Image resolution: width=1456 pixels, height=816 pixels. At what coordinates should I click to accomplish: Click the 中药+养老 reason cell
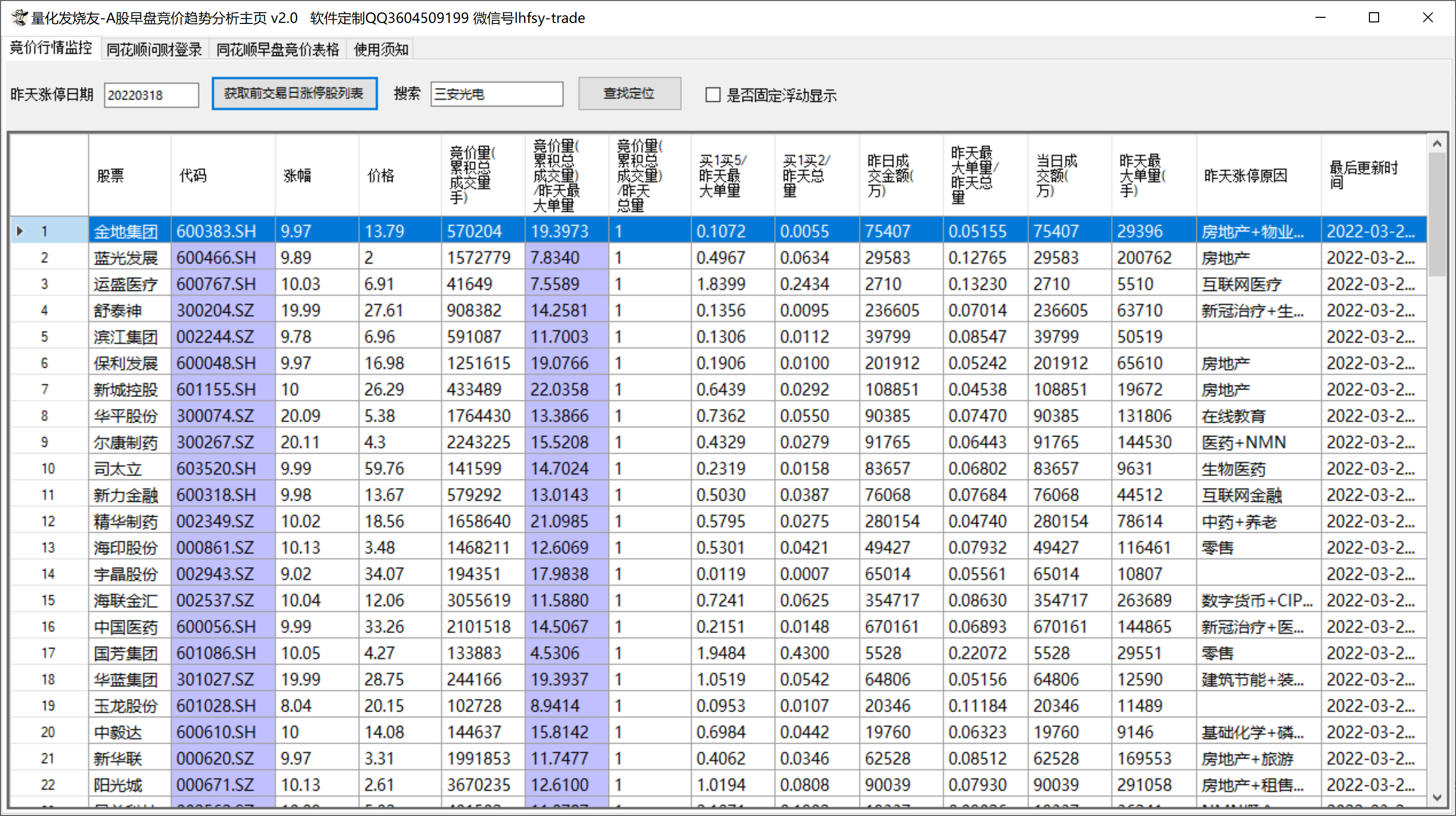pos(1259,522)
